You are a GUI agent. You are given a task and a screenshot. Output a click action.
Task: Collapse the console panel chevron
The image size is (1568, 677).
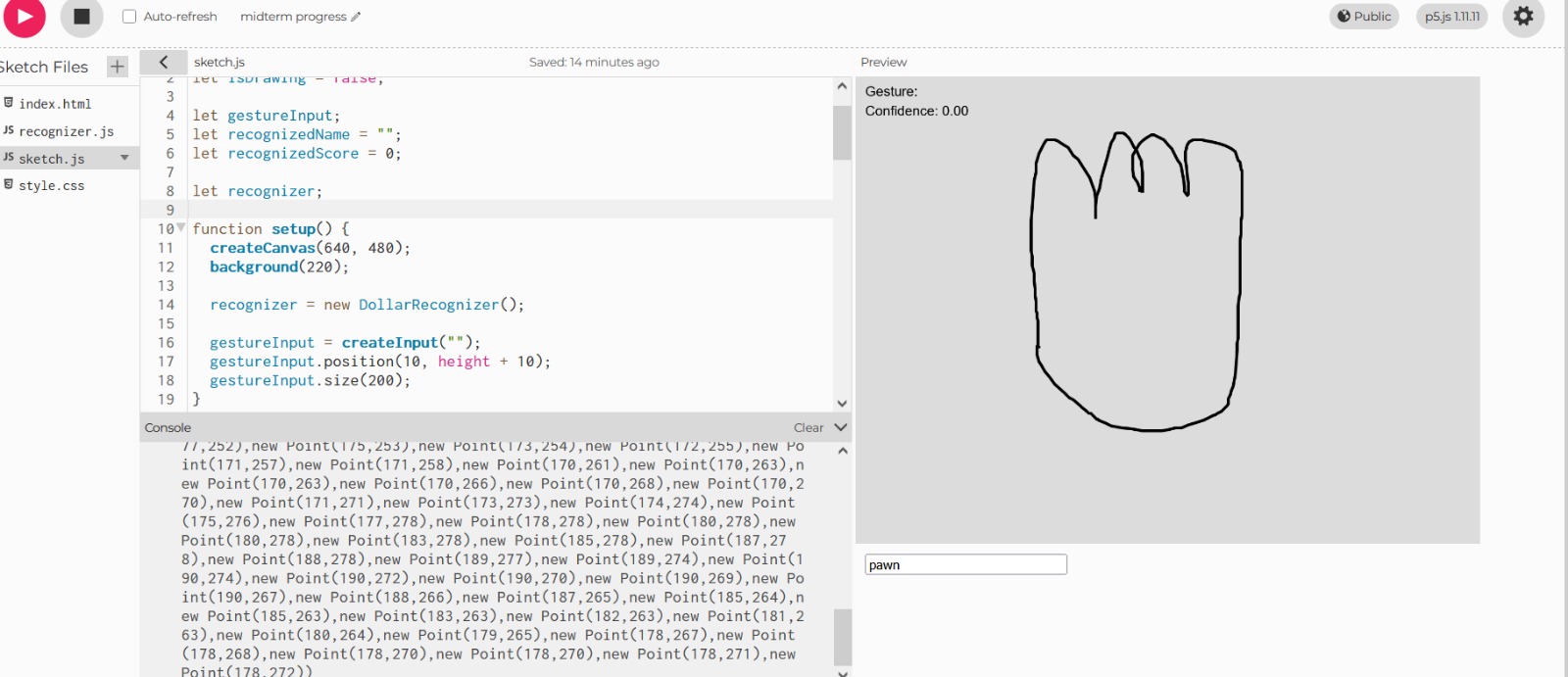coord(840,428)
